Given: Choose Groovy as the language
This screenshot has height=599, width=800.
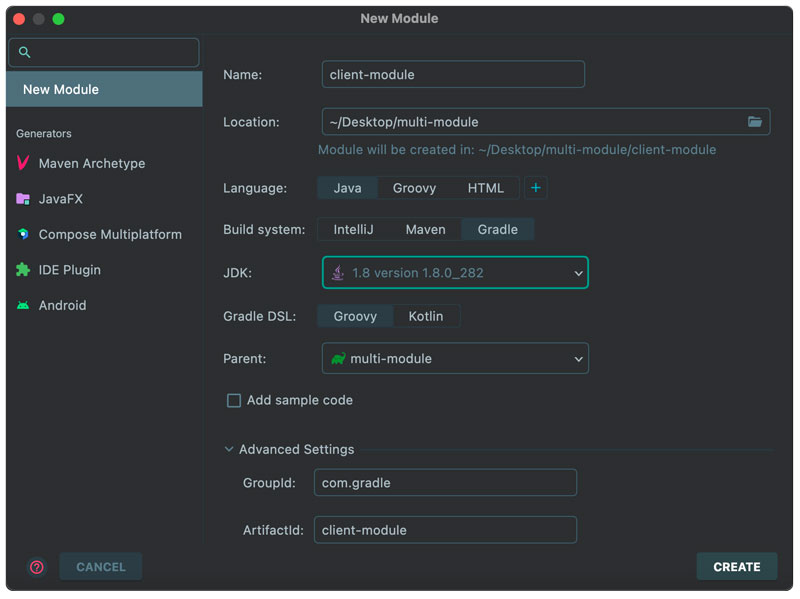Looking at the screenshot, I should click(414, 188).
